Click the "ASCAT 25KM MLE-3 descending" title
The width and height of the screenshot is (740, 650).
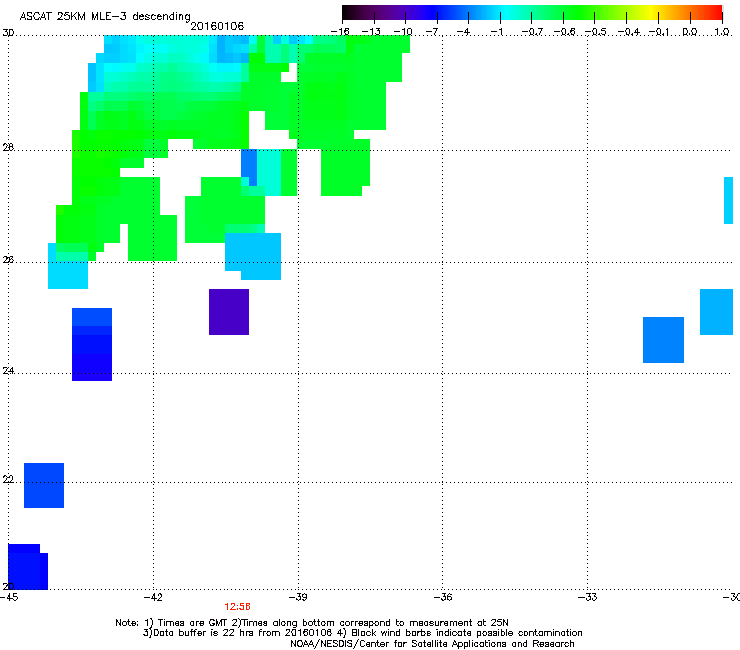105,17
